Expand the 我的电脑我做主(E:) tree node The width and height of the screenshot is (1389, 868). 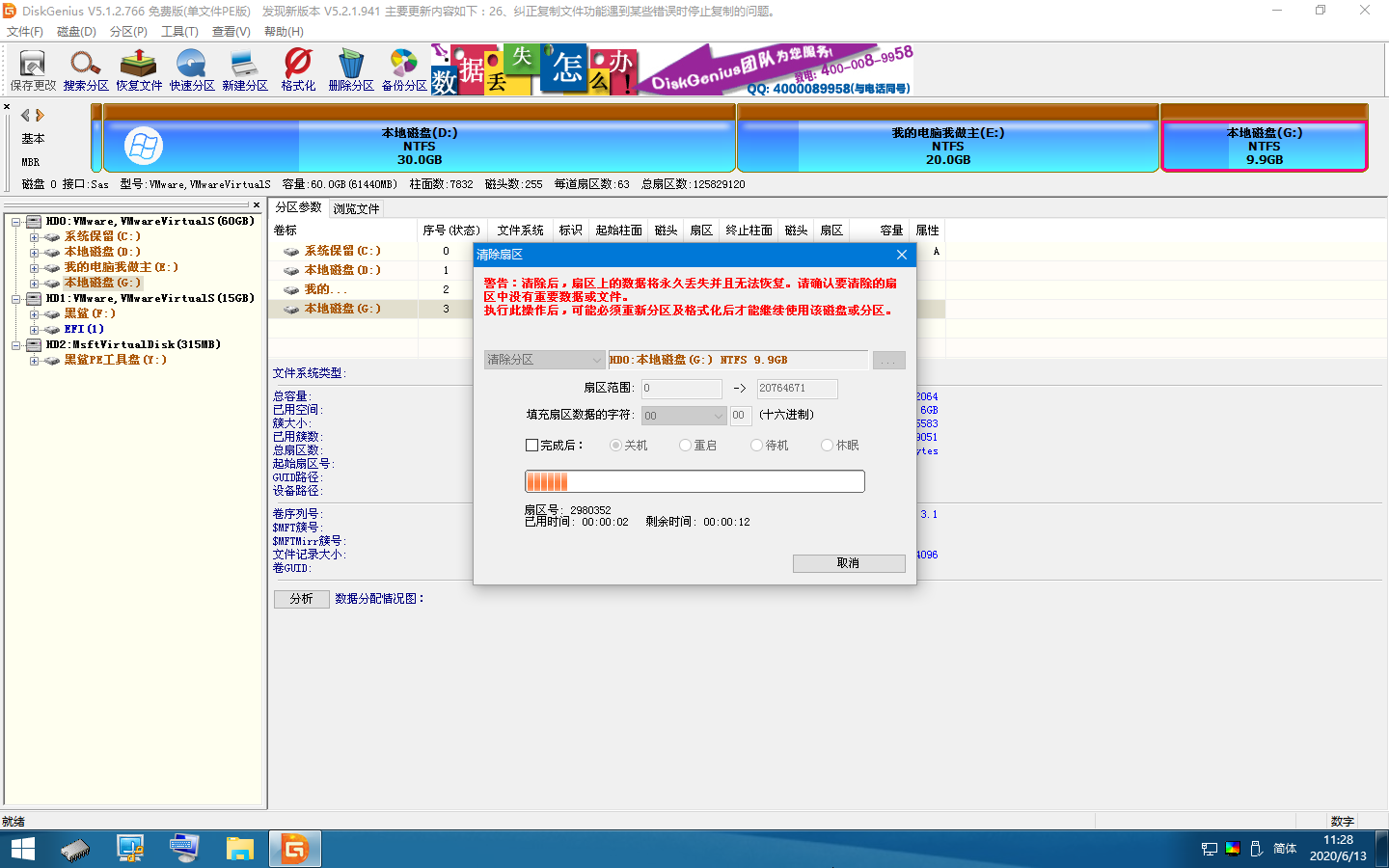[34, 268]
